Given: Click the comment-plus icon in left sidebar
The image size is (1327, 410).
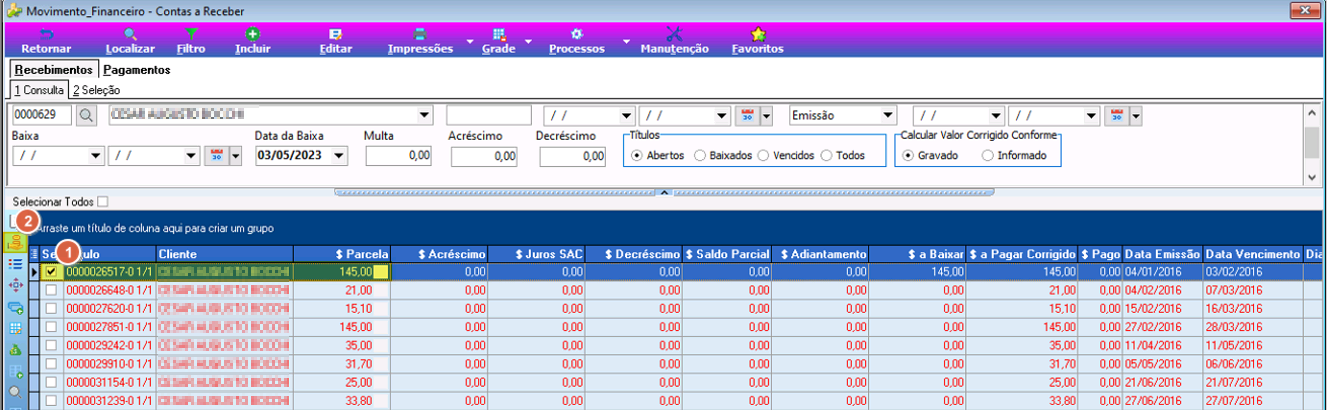Looking at the screenshot, I should pyautogui.click(x=14, y=307).
